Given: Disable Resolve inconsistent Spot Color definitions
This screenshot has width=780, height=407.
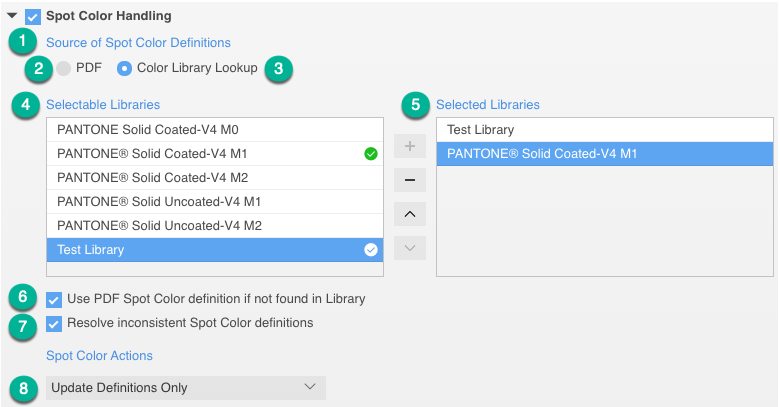Looking at the screenshot, I should tap(54, 324).
